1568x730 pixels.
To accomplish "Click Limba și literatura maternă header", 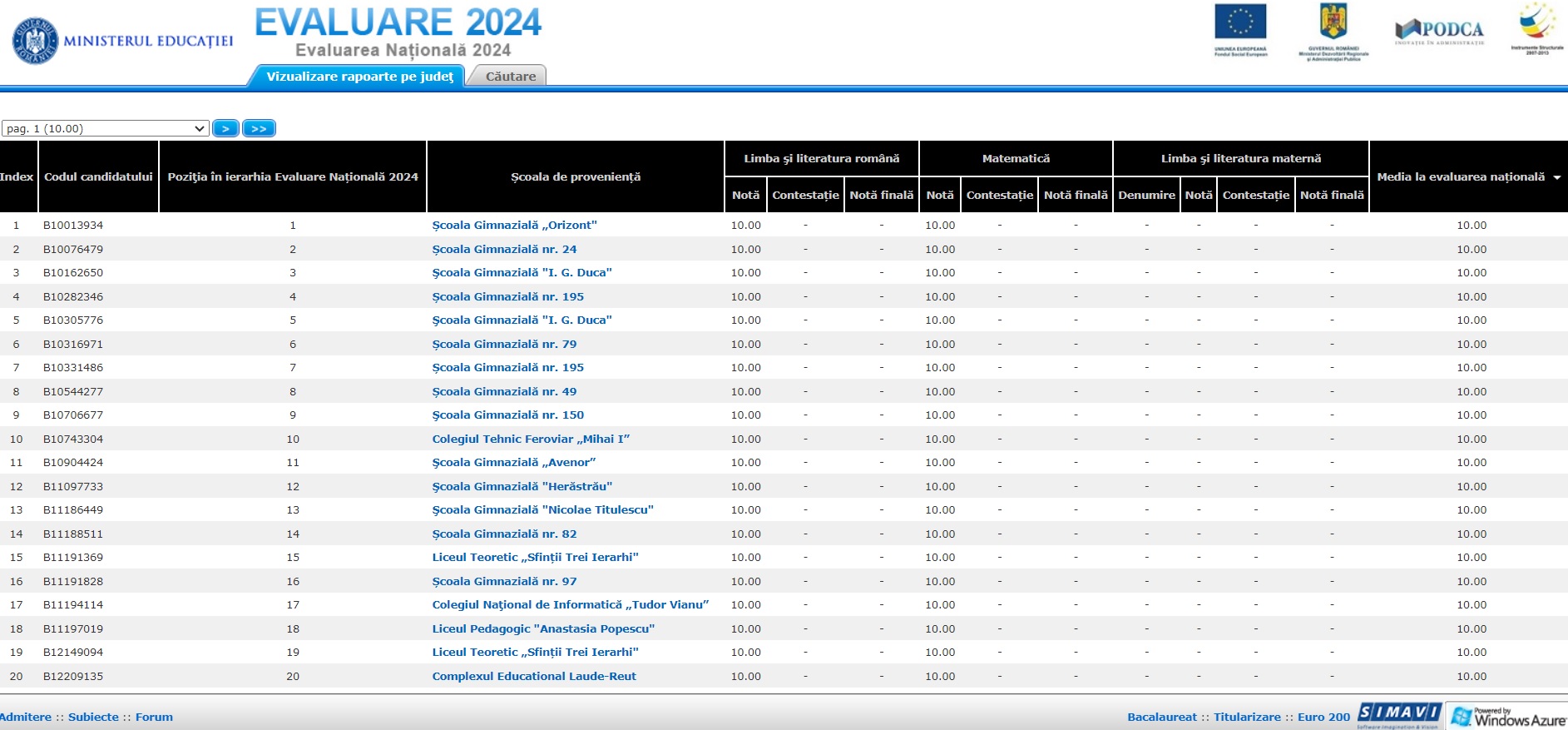I will tap(1241, 158).
